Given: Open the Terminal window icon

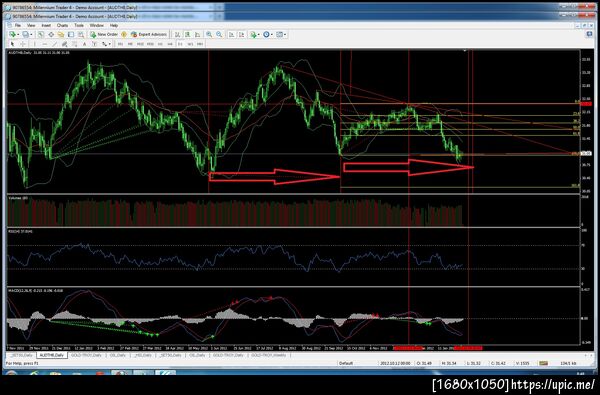Looking at the screenshot, I should click(71, 34).
